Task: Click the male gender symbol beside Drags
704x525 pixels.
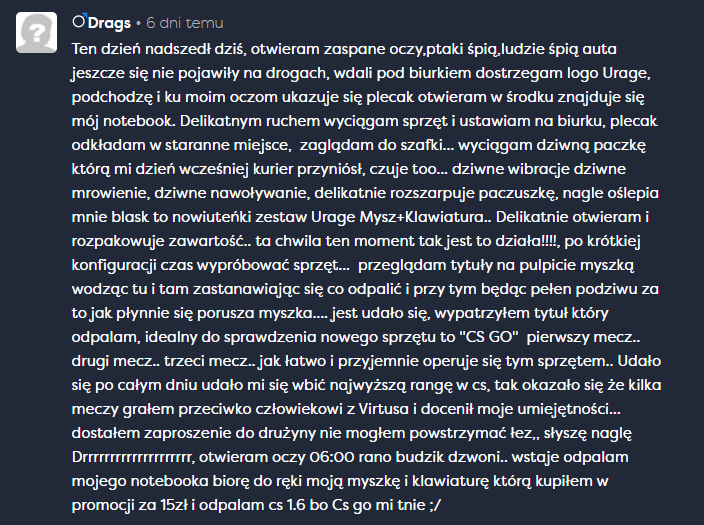Action: pyautogui.click(x=78, y=21)
